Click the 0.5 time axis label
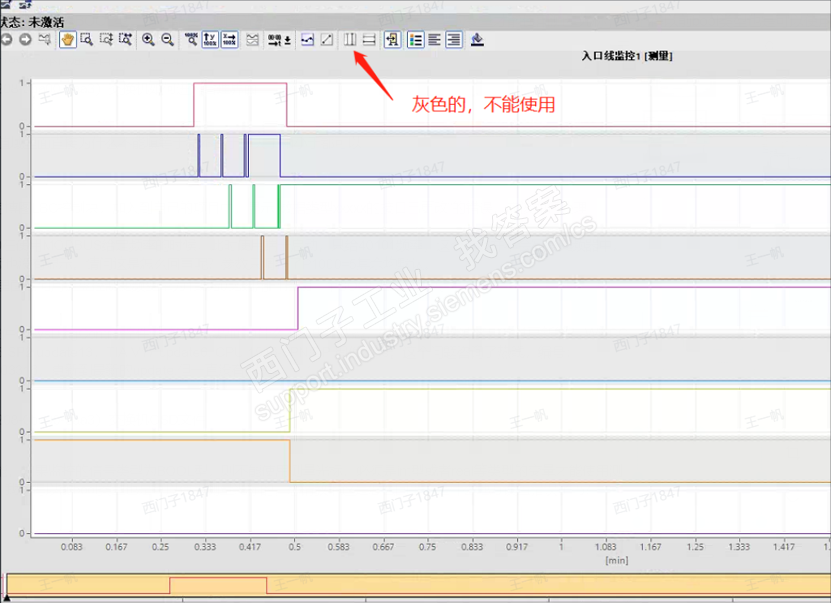The image size is (831, 603). click(x=294, y=547)
